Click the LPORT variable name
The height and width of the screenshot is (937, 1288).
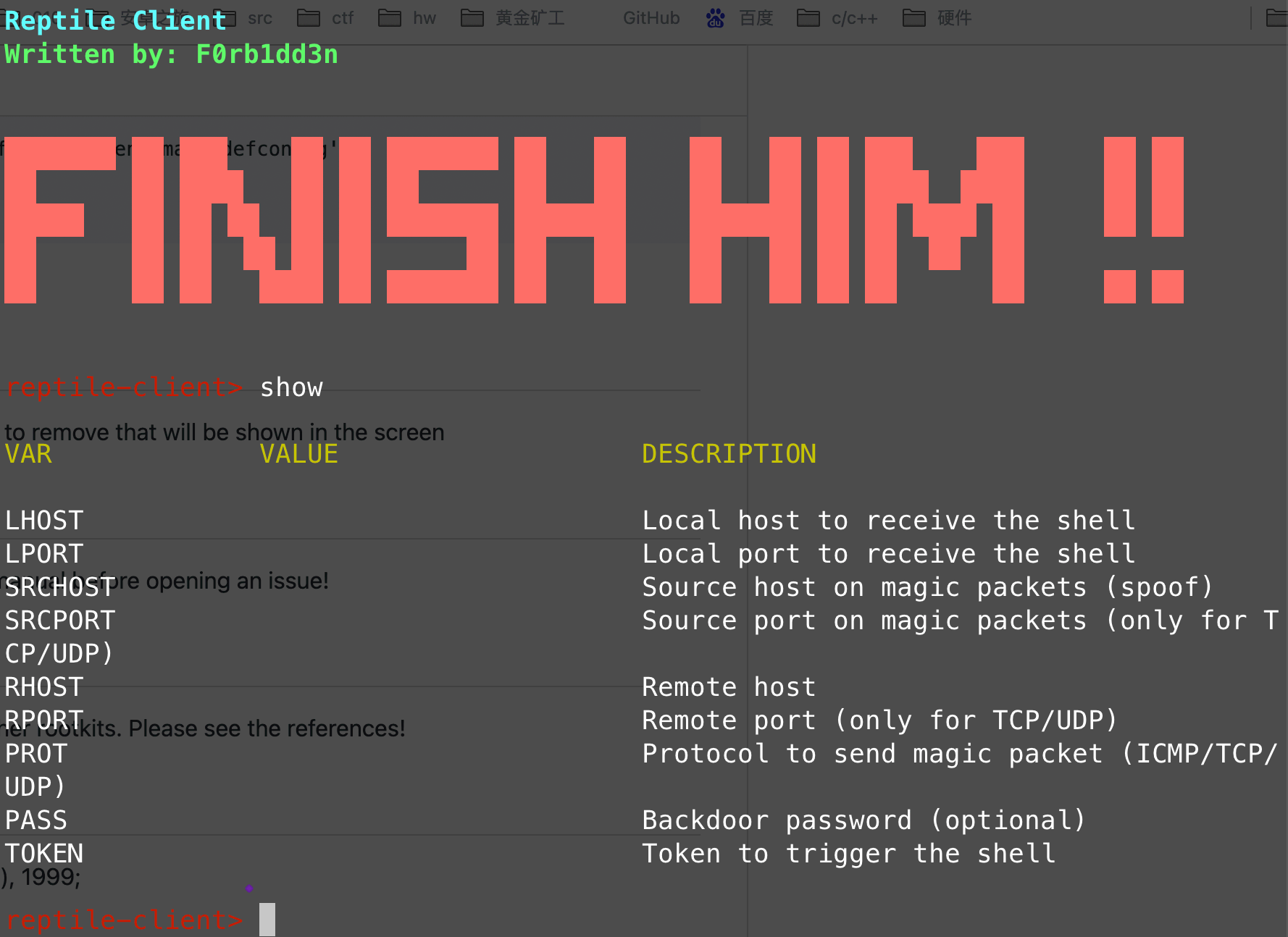(44, 554)
